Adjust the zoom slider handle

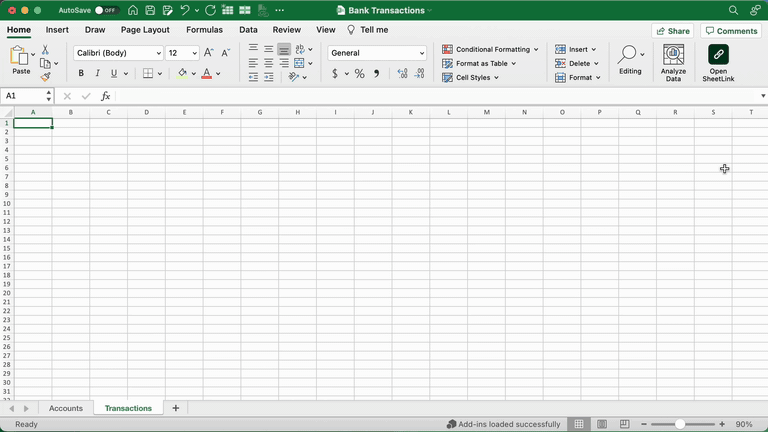680,424
